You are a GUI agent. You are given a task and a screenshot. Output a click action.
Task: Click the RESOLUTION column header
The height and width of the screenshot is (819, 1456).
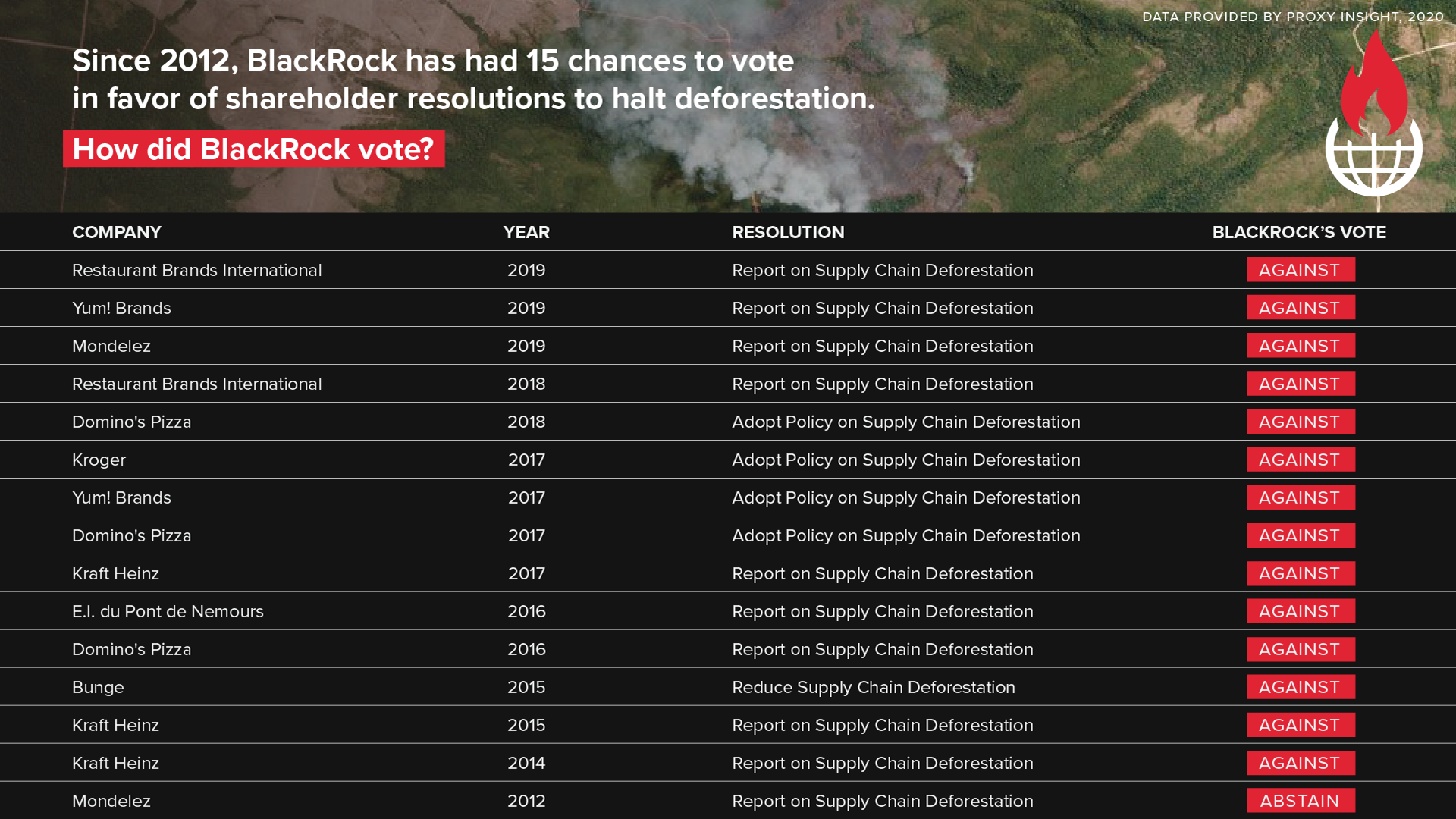coord(788,232)
